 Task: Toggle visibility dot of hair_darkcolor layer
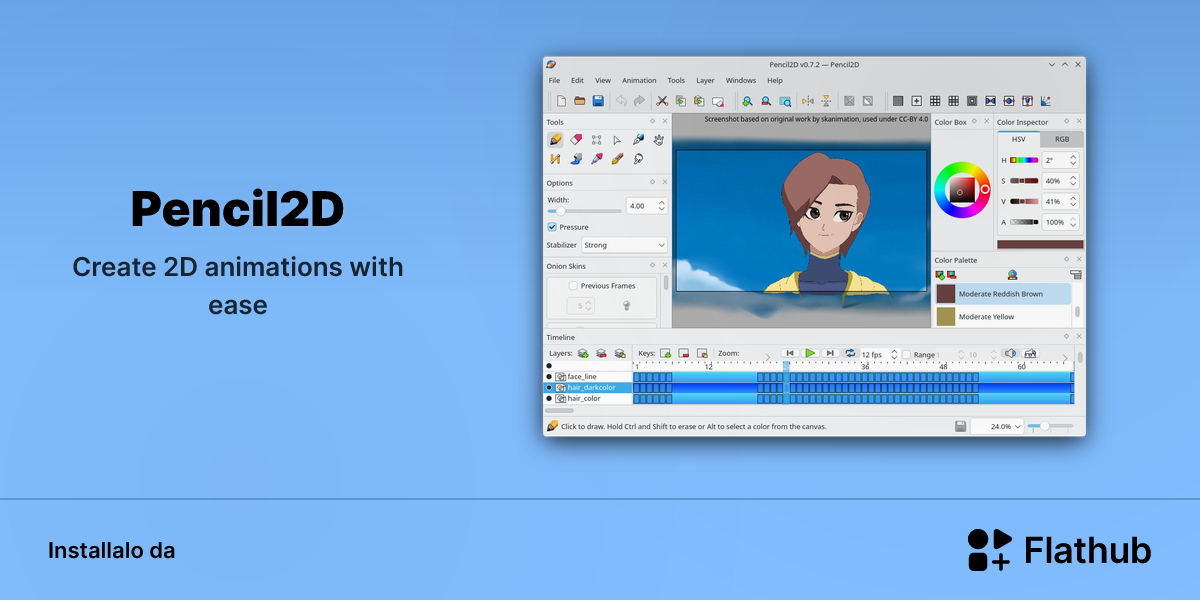[x=549, y=388]
